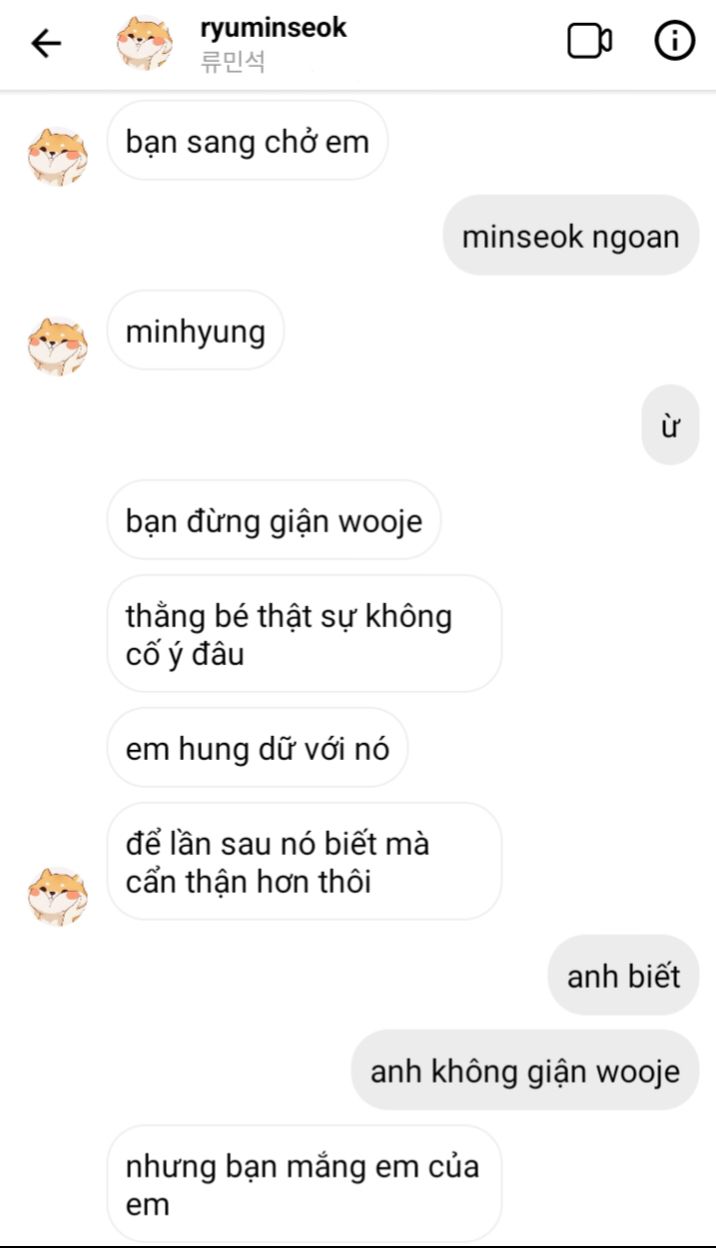The image size is (716, 1248).
Task: Tap the 'minhyung' message bubble
Action: 195,331
